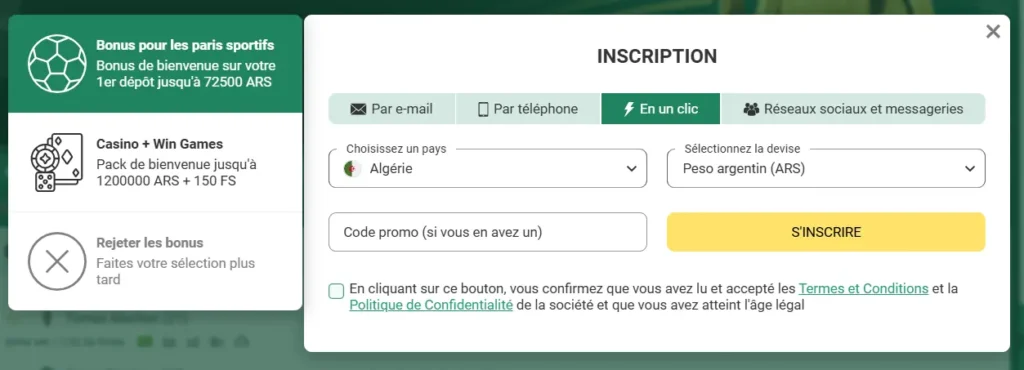This screenshot has height=370, width=1024.
Task: Click the envelope icon on e-mail tab
Action: click(359, 109)
